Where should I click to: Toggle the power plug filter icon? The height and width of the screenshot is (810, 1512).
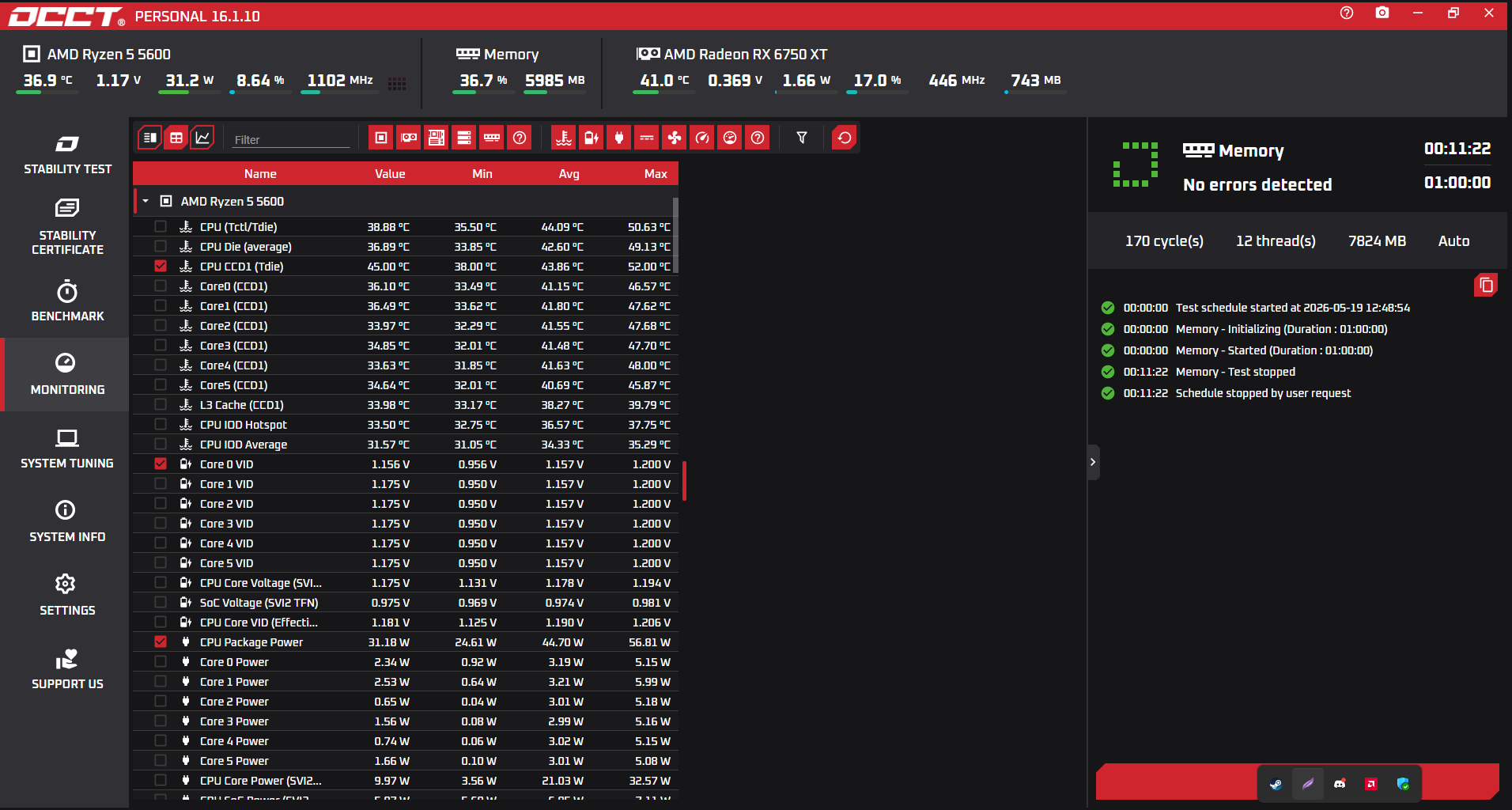click(619, 138)
